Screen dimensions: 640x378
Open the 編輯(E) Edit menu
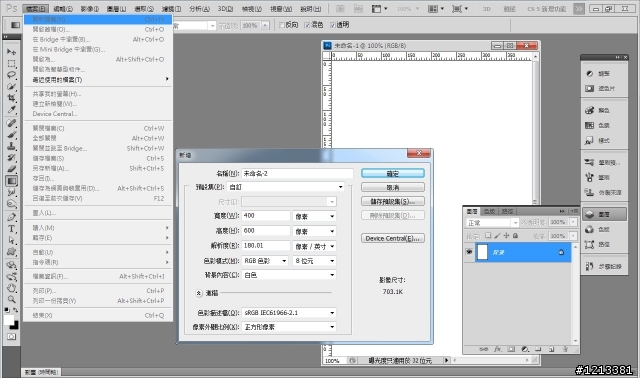63,9
